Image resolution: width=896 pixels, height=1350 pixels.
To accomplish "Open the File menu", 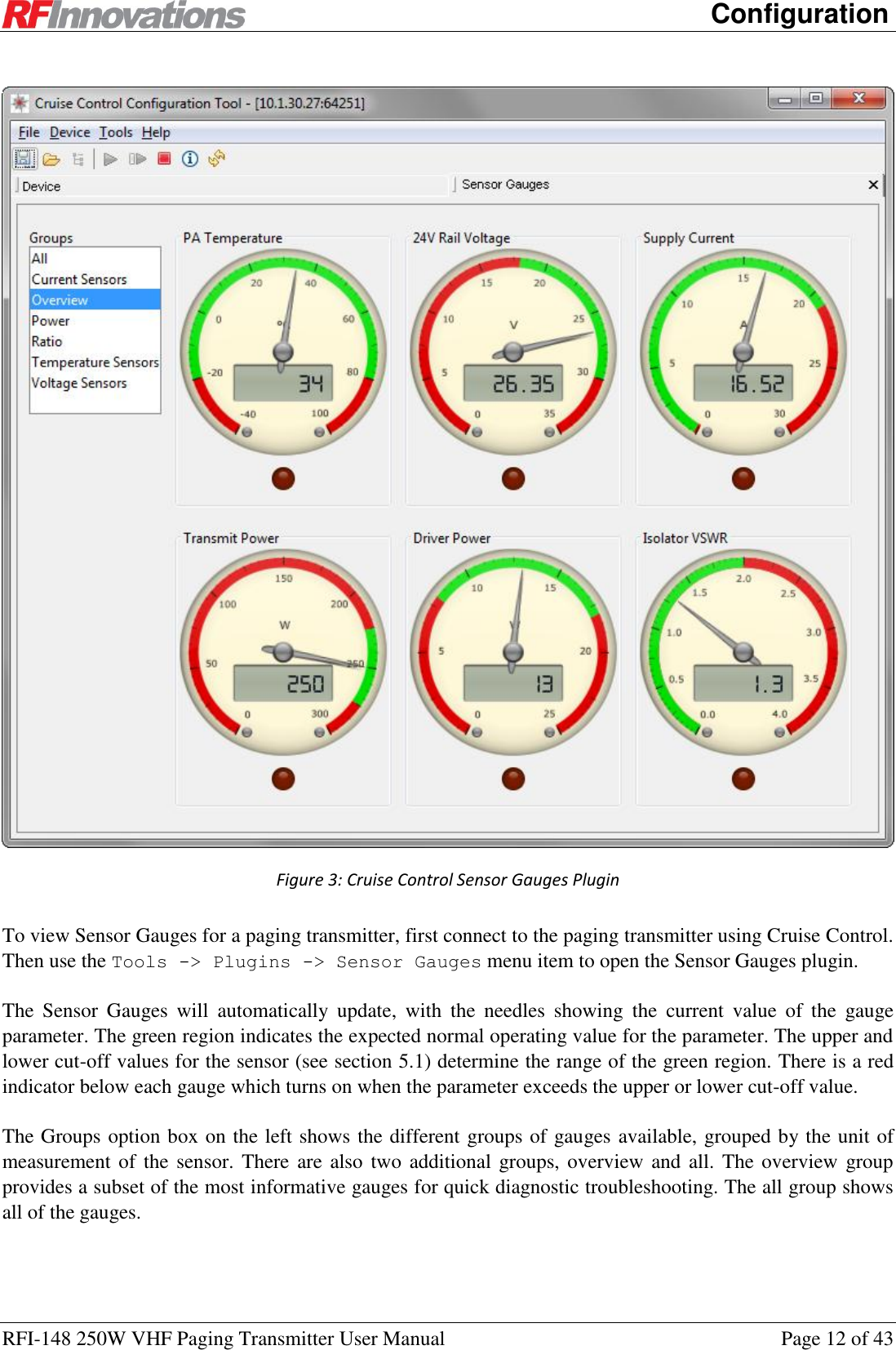I will [29, 132].
